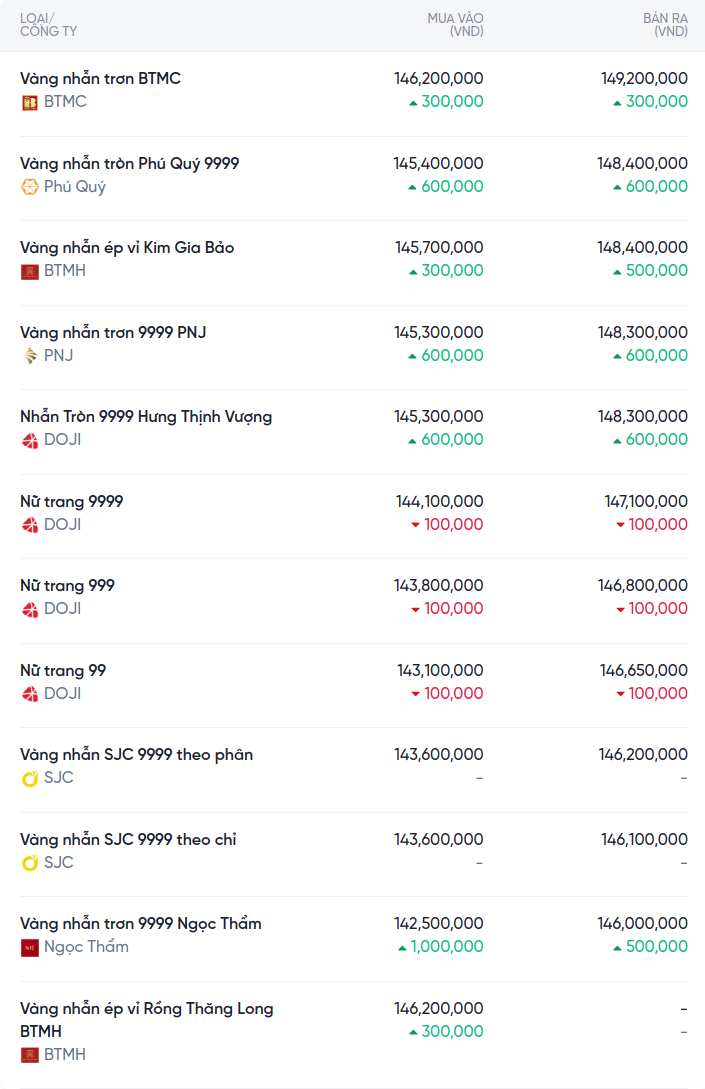Viewport: 705px width, 1089px height.
Task: Open Nữ trang 999 listing
Action: click(67, 585)
